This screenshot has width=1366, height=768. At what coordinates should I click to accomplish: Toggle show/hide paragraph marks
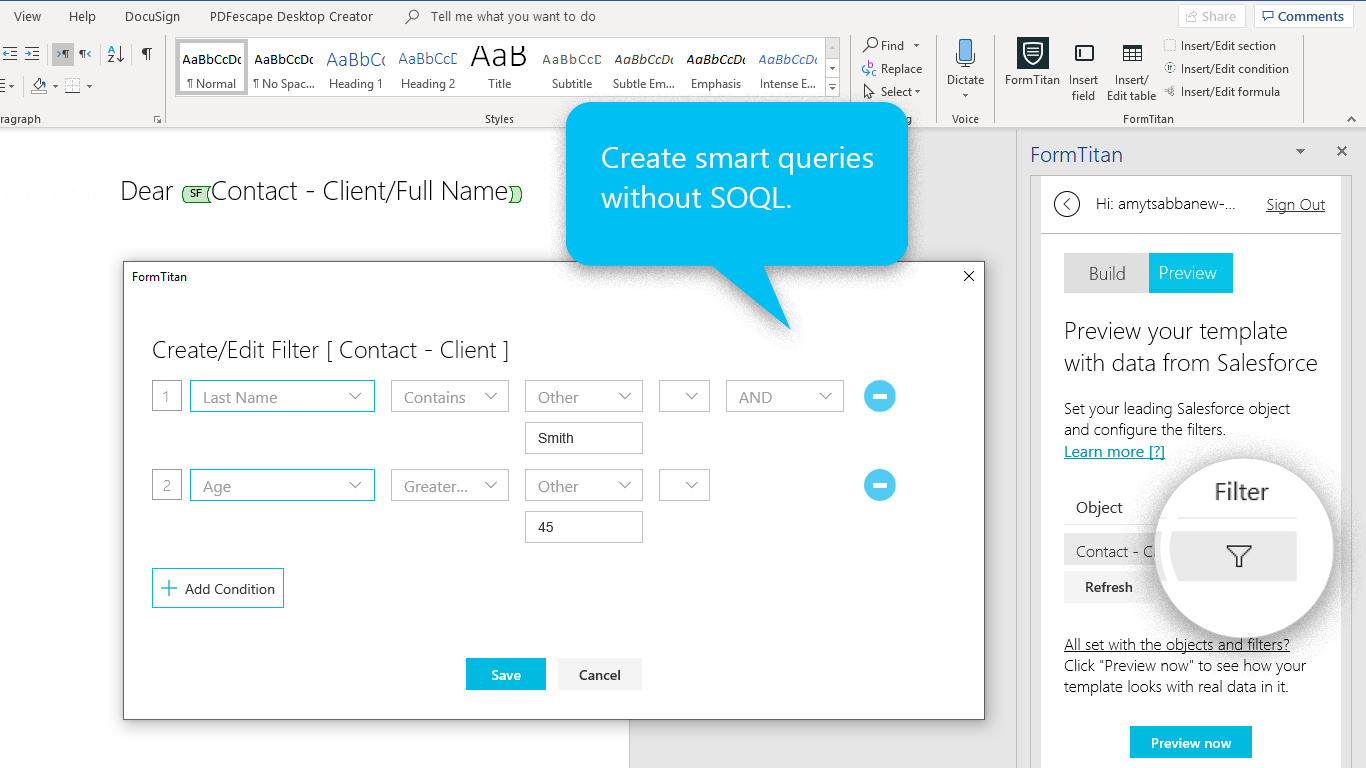(x=147, y=54)
